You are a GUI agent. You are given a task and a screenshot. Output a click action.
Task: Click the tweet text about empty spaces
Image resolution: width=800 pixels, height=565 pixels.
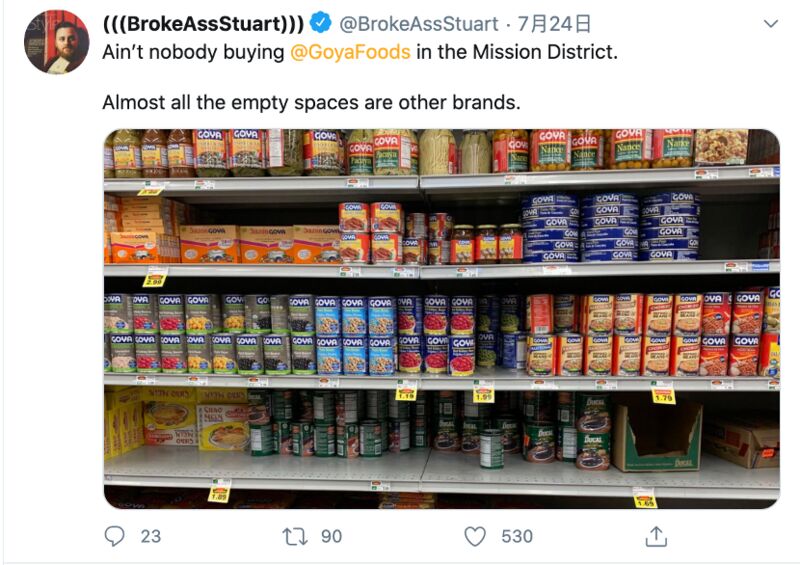[x=311, y=103]
